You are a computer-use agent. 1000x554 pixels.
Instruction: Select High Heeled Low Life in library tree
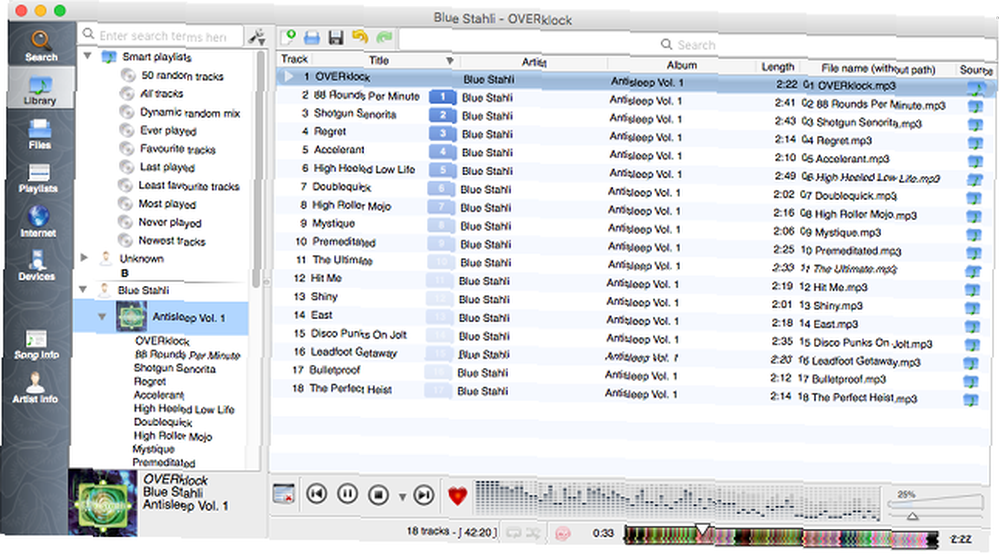(184, 409)
